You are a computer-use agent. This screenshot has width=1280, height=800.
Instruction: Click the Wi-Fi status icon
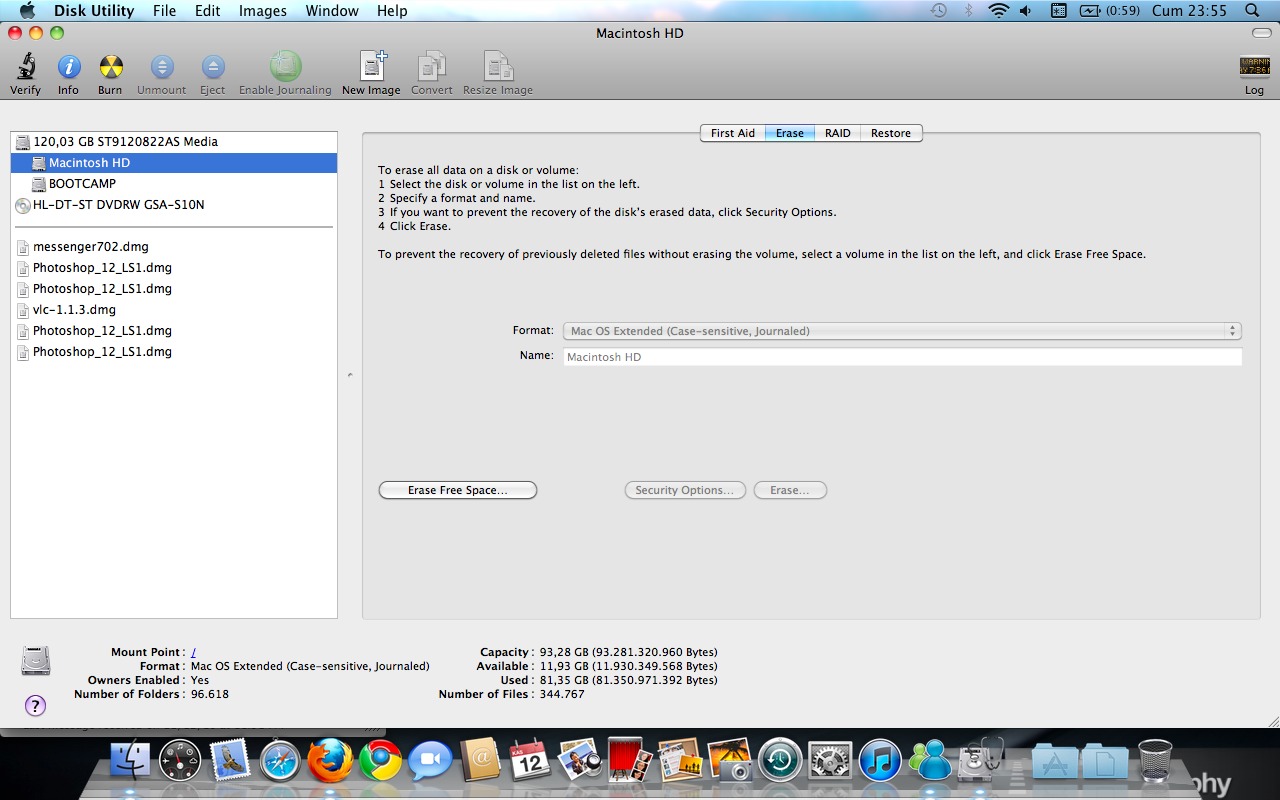[x=998, y=11]
